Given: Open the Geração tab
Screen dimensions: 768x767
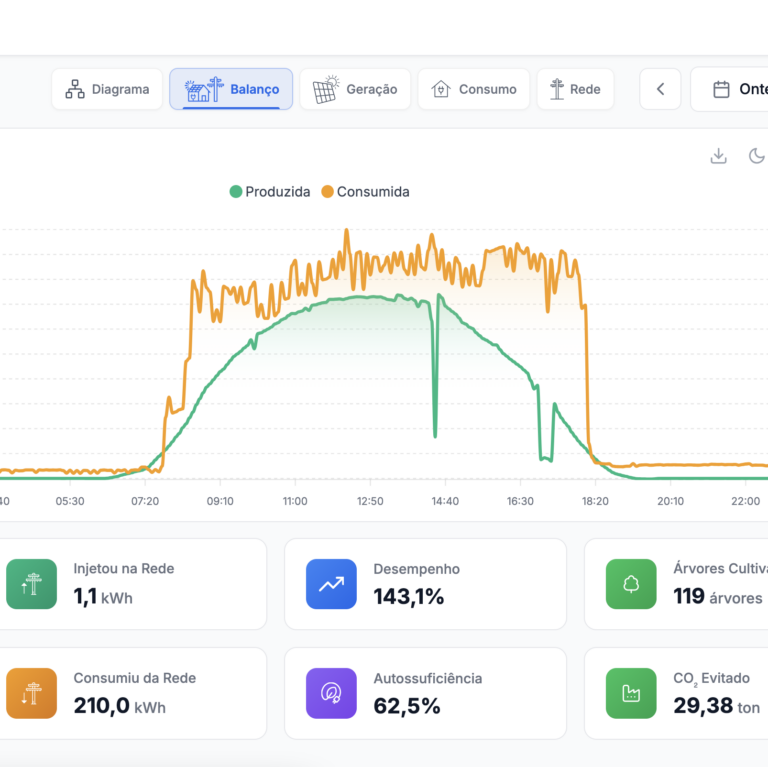Looking at the screenshot, I should click(355, 89).
